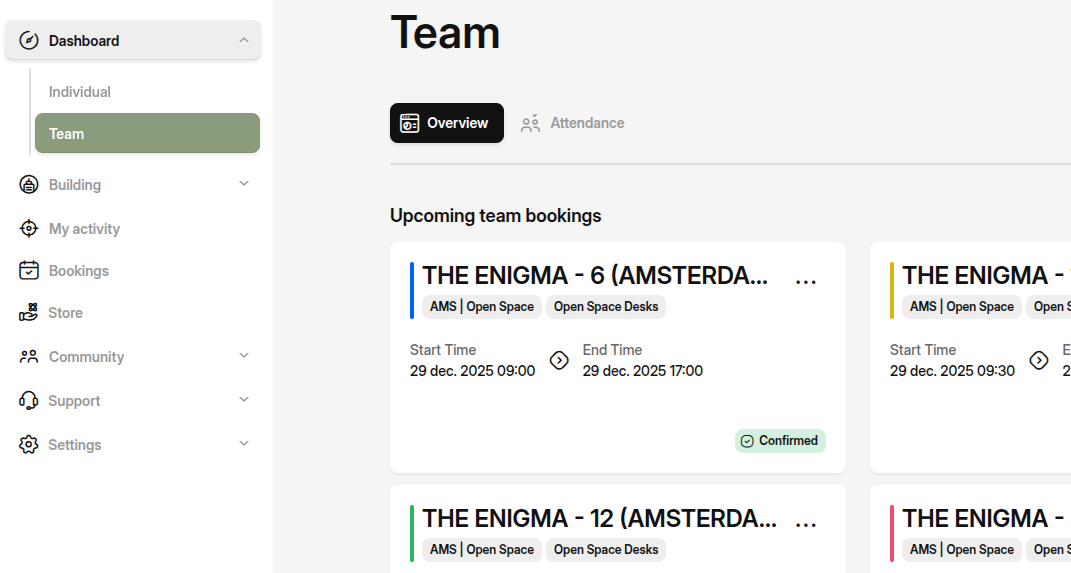
Task: Select the Overview tab
Action: [447, 123]
